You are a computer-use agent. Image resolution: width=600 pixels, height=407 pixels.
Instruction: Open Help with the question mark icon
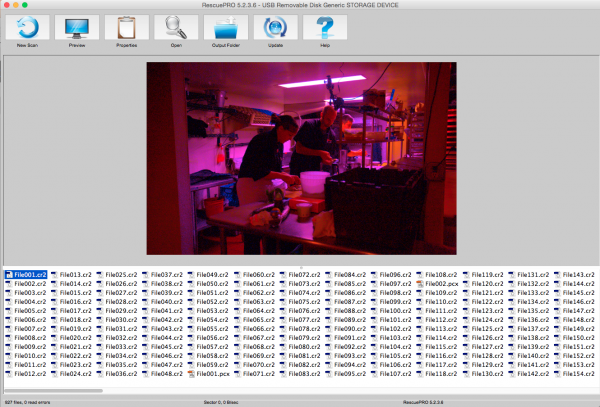pyautogui.click(x=324, y=29)
